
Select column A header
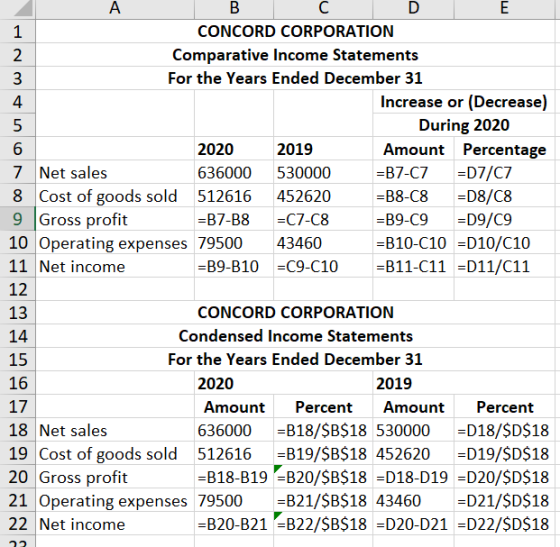[x=115, y=9]
